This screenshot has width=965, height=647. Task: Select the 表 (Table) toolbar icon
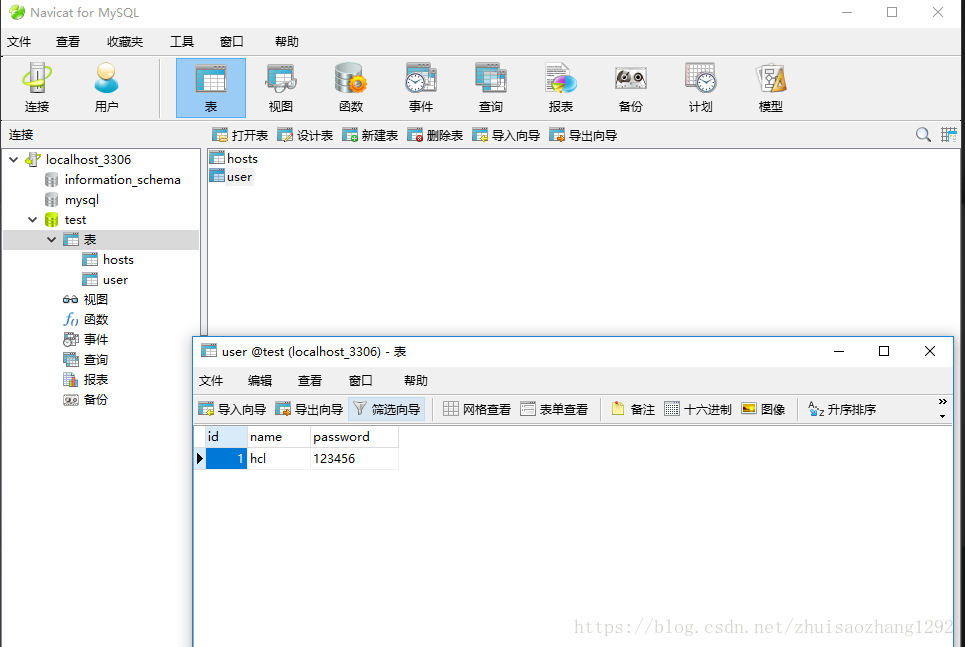tap(211, 87)
